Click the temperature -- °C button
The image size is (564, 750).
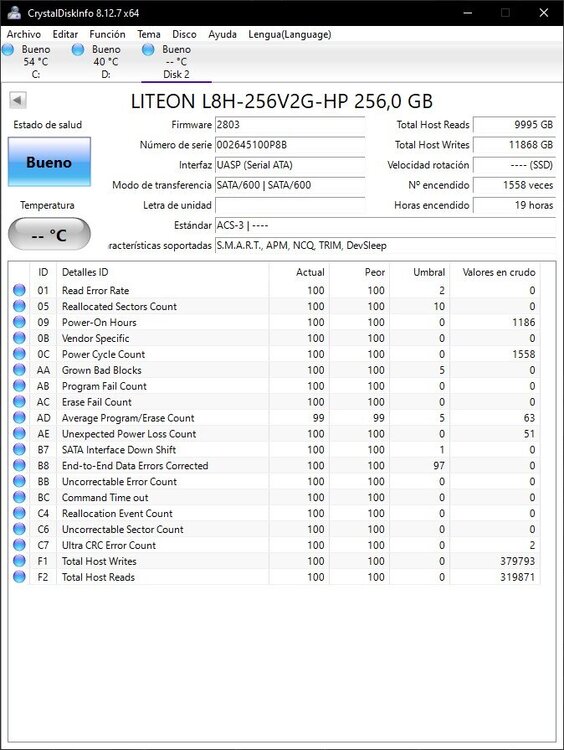(x=49, y=234)
